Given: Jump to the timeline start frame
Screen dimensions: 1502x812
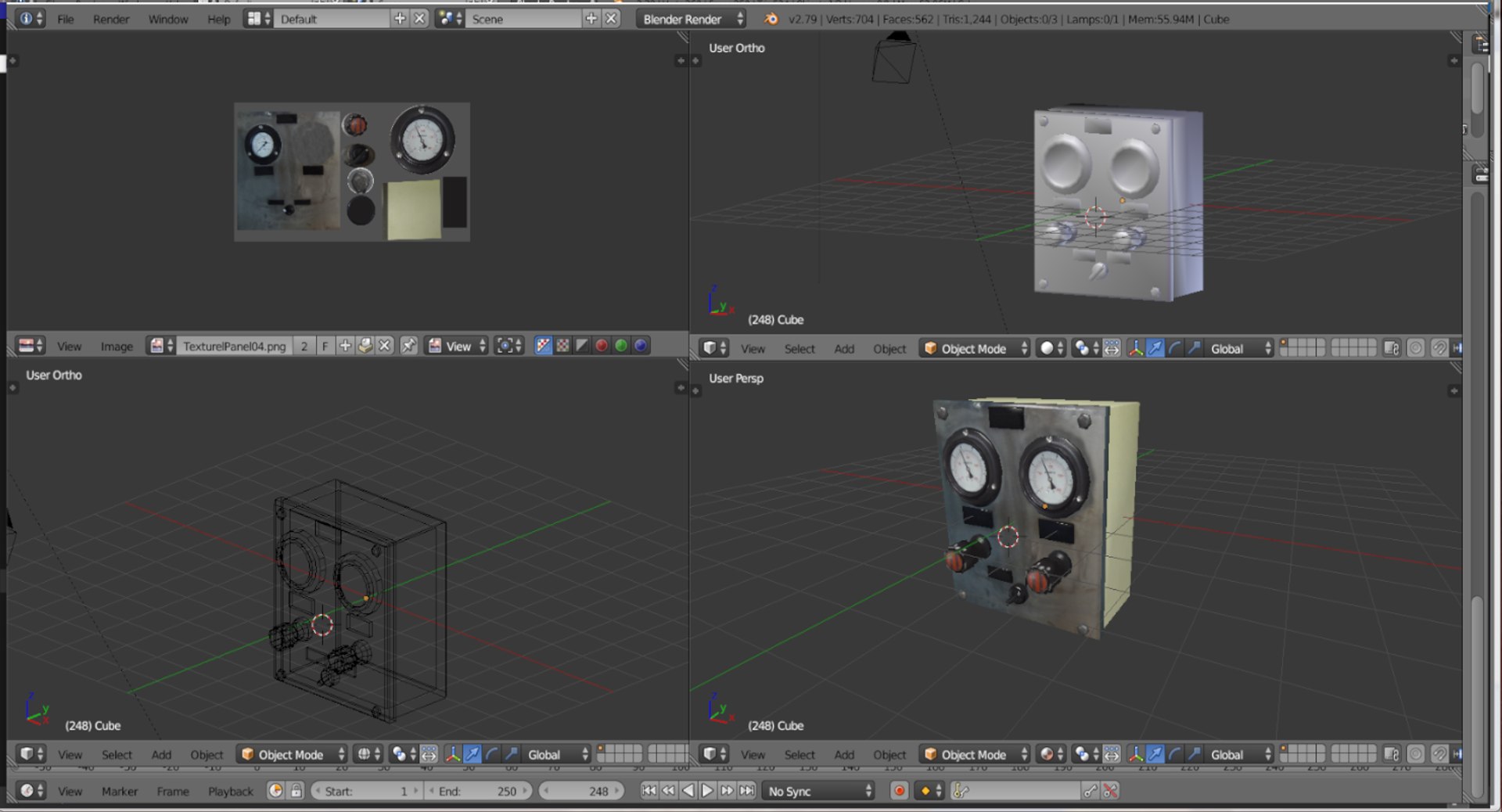Looking at the screenshot, I should pos(649,791).
